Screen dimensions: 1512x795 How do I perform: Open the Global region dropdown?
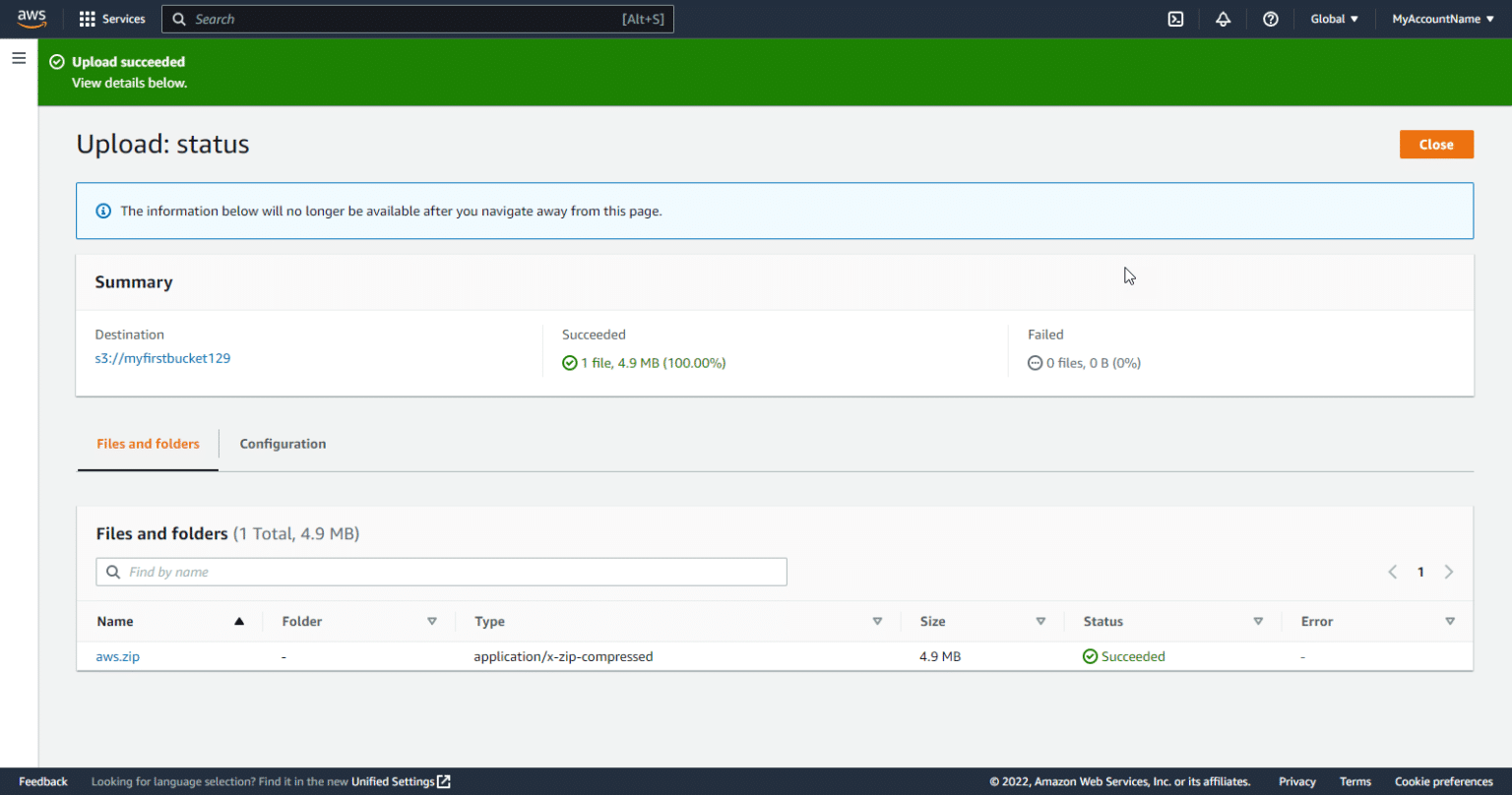point(1334,19)
